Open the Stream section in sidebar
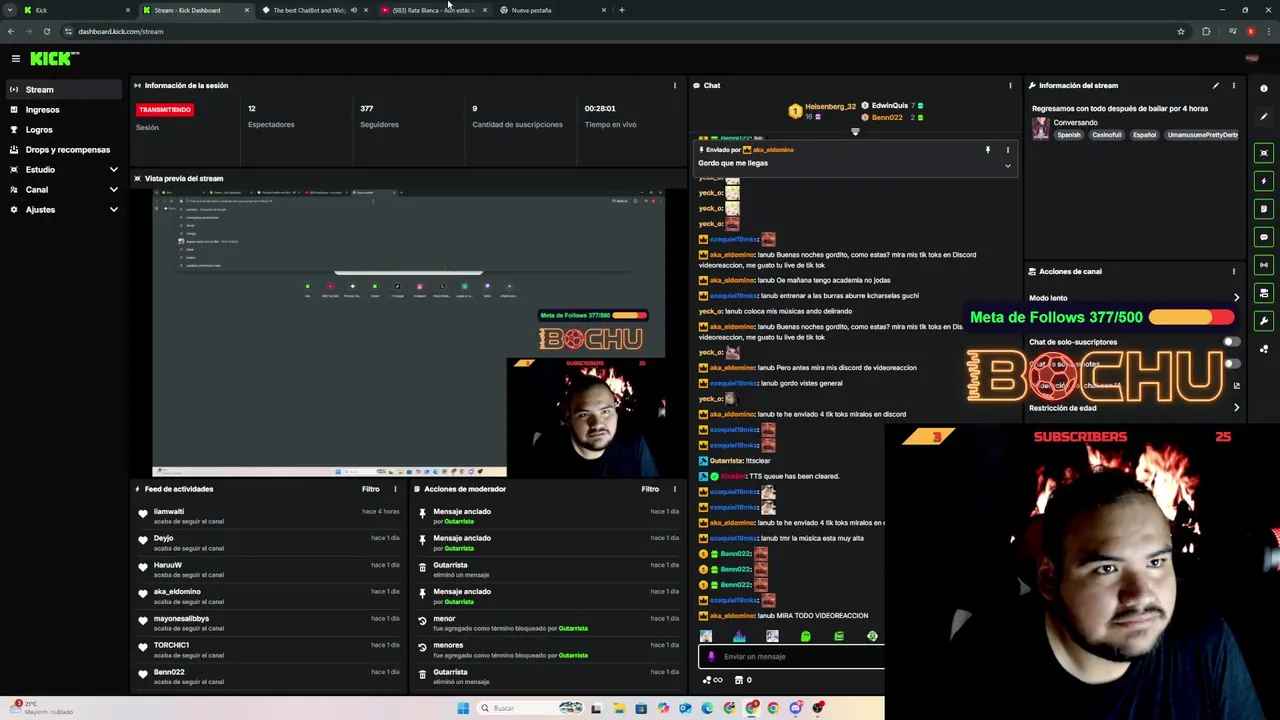The height and width of the screenshot is (720, 1280). [62, 89]
